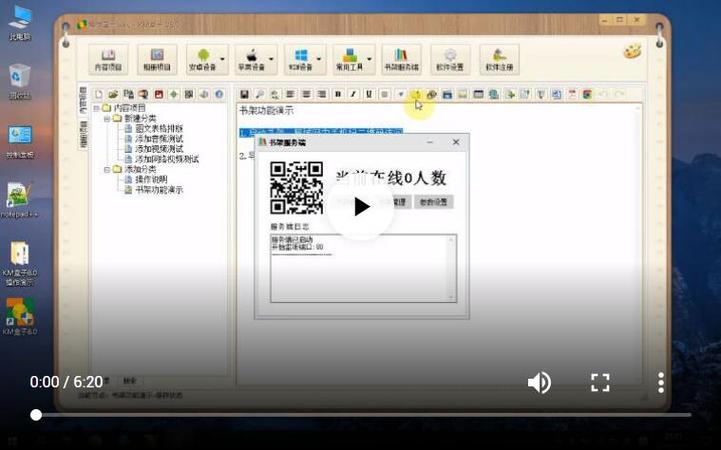
Task: Click the magnifier find icon in editor toolbar
Action: click(259, 94)
